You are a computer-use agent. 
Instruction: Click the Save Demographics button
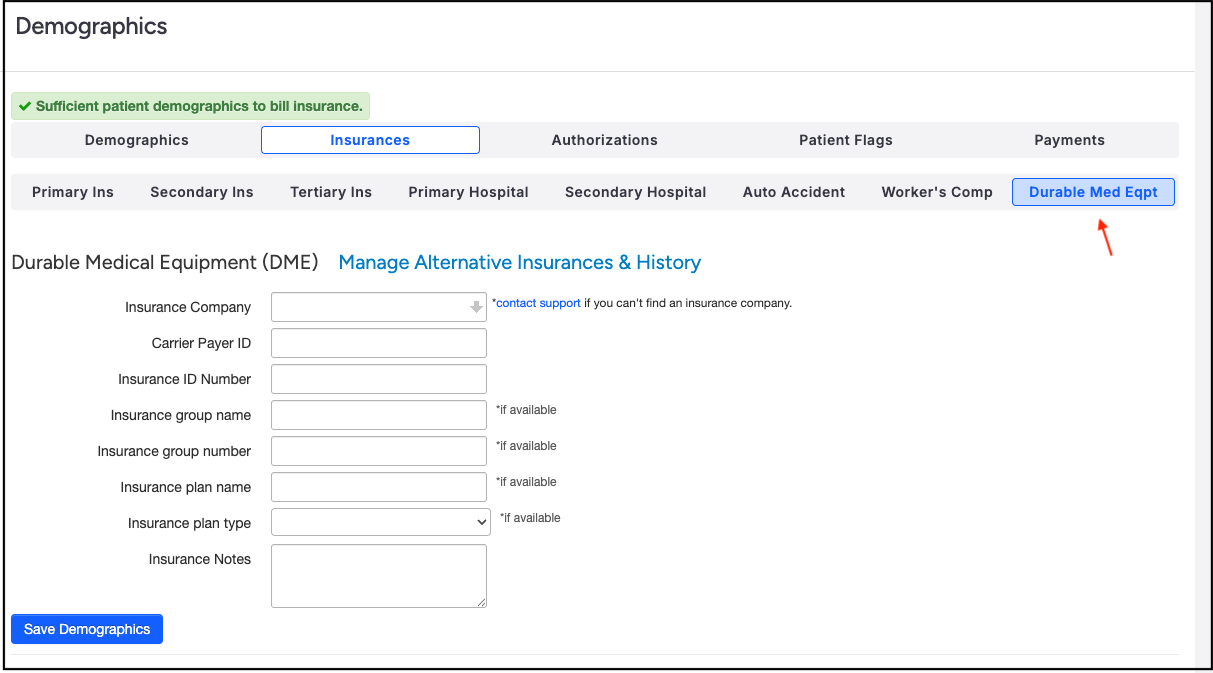[x=87, y=629]
